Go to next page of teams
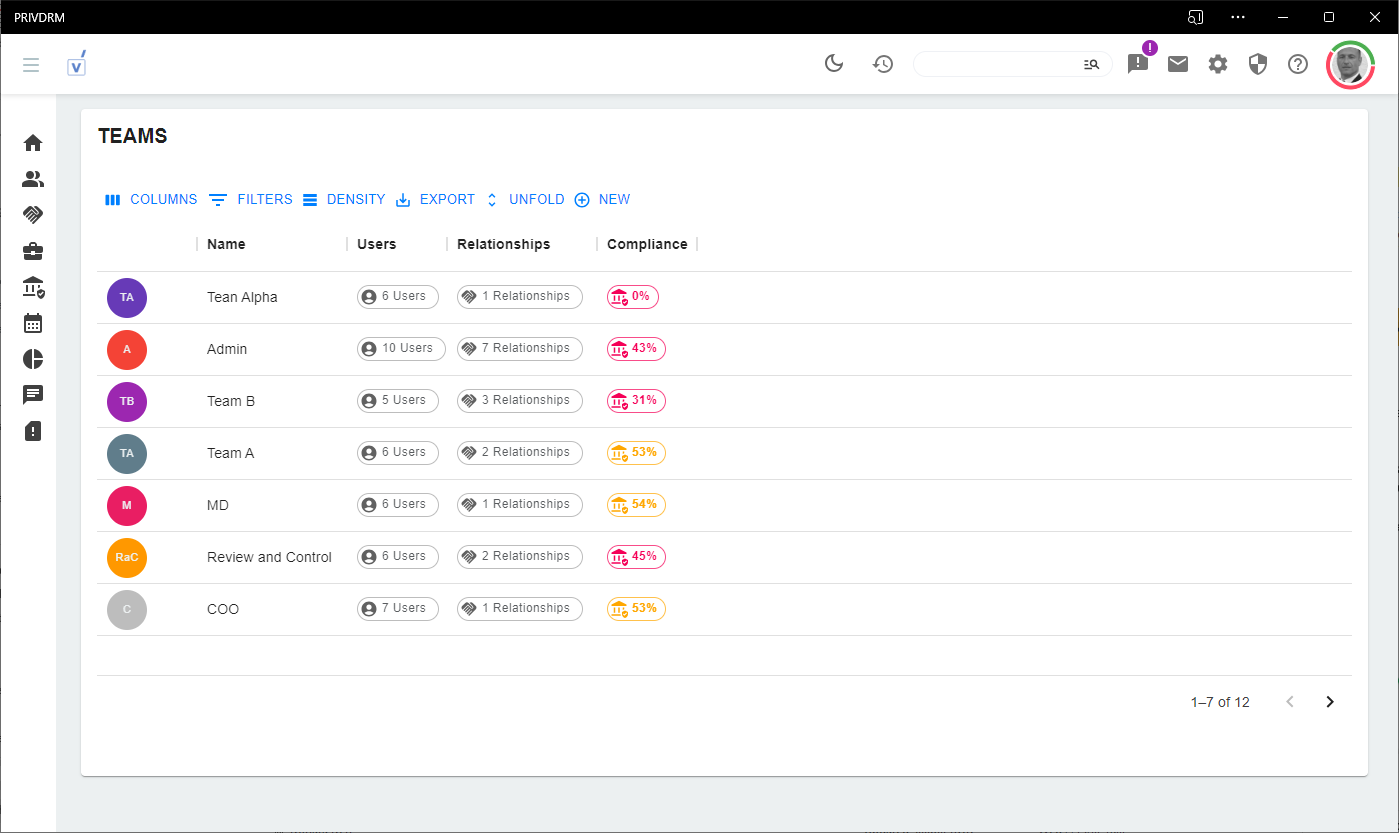 (x=1329, y=702)
